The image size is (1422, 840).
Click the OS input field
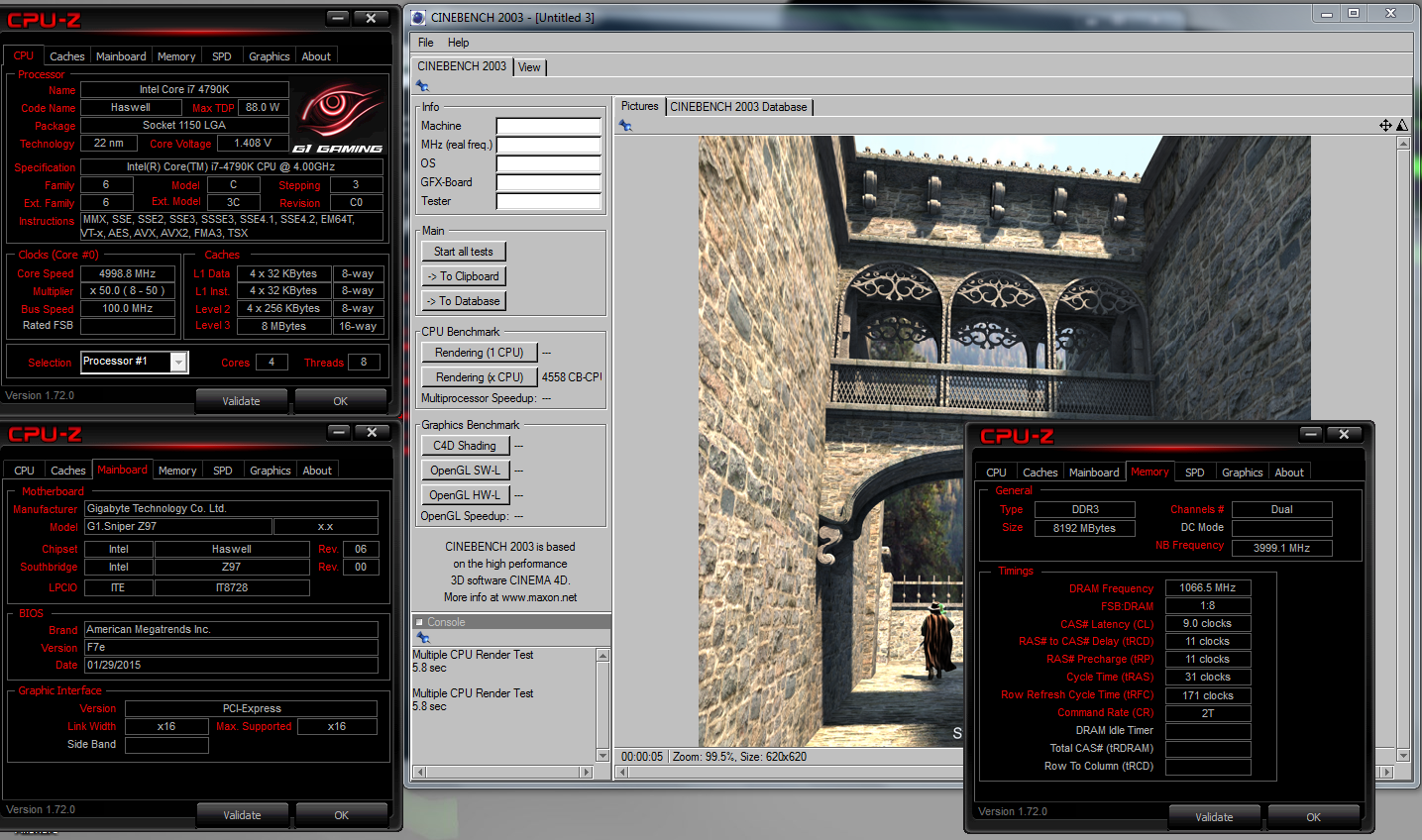pyautogui.click(x=549, y=163)
